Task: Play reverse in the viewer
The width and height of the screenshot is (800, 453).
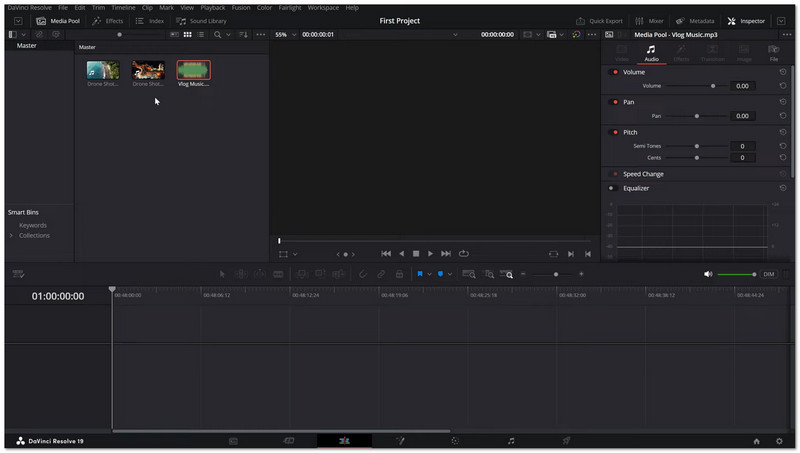Action: click(402, 254)
